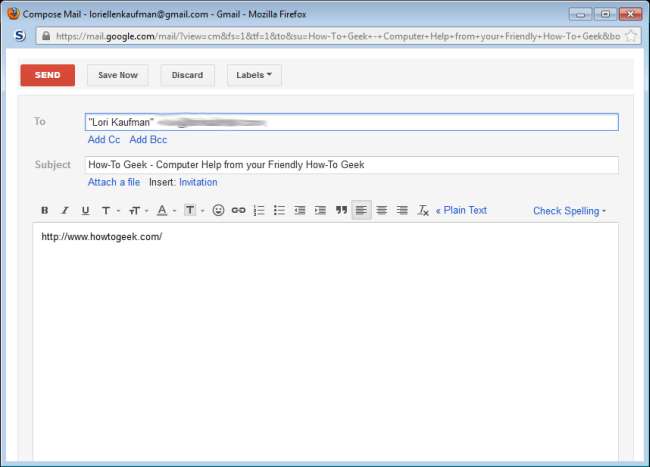The image size is (650, 467).
Task: Toggle underline formatting
Action: click(x=85, y=211)
